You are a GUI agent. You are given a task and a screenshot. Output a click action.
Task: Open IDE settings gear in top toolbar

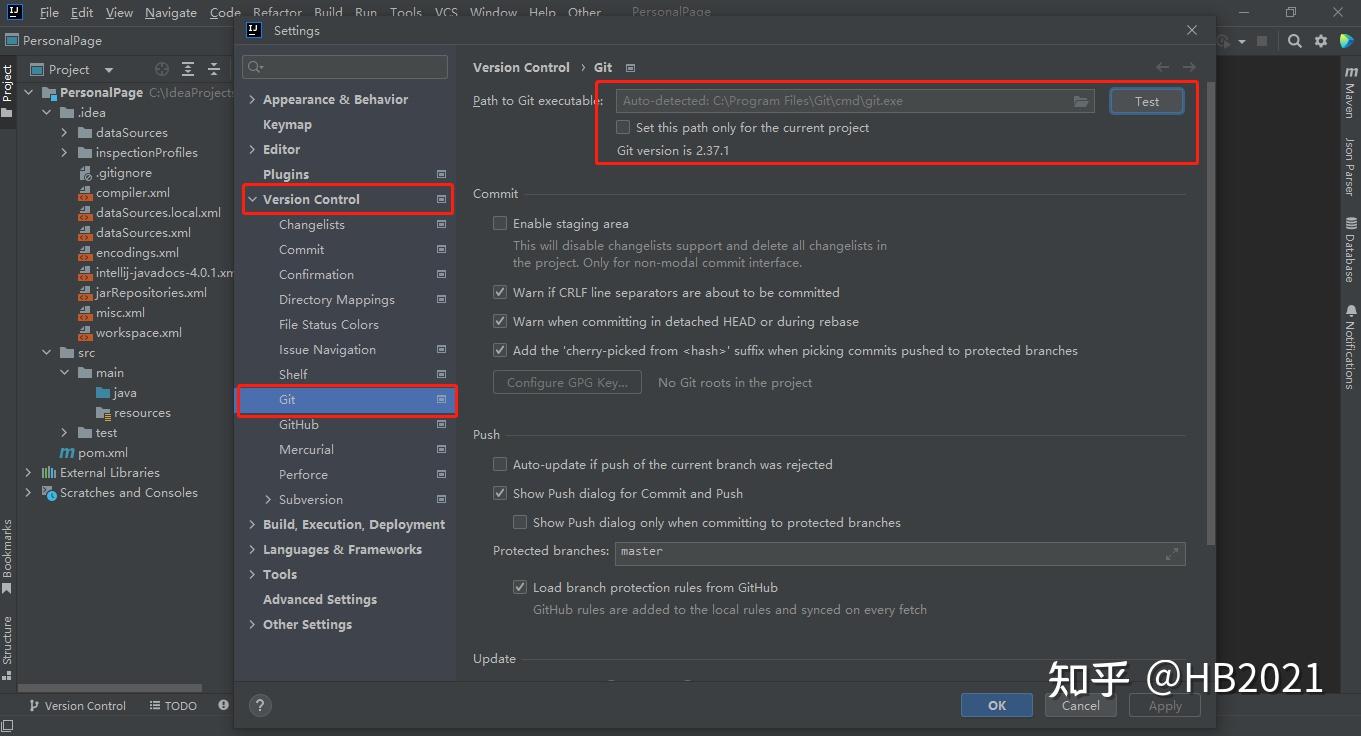pyautogui.click(x=1321, y=41)
